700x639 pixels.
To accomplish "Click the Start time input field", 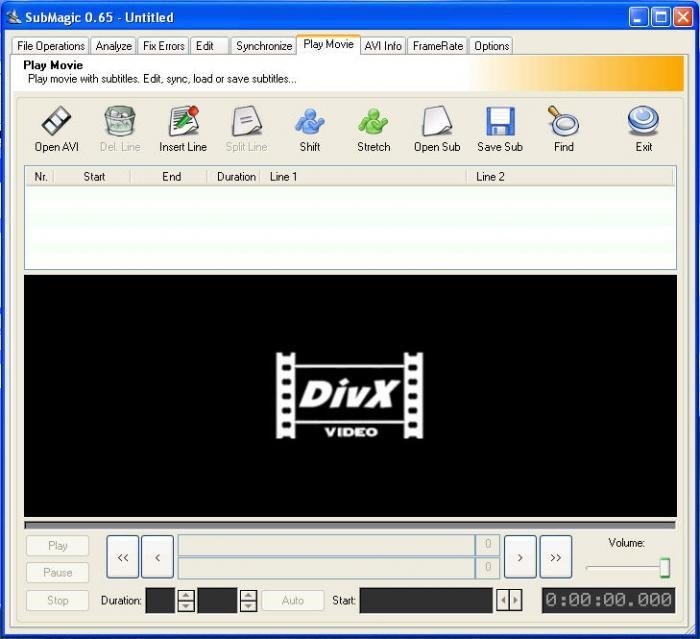I will pos(426,601).
